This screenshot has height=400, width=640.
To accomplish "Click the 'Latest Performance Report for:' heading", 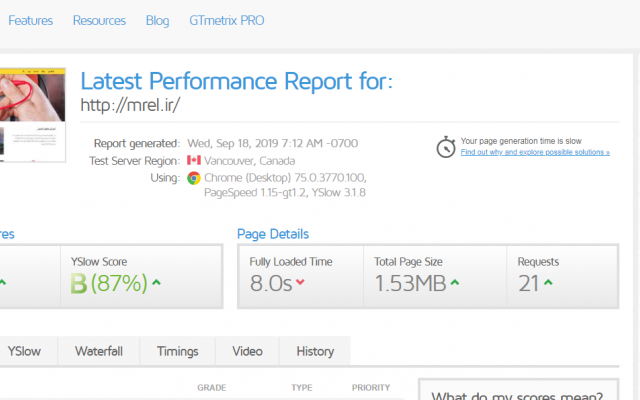I will [236, 81].
